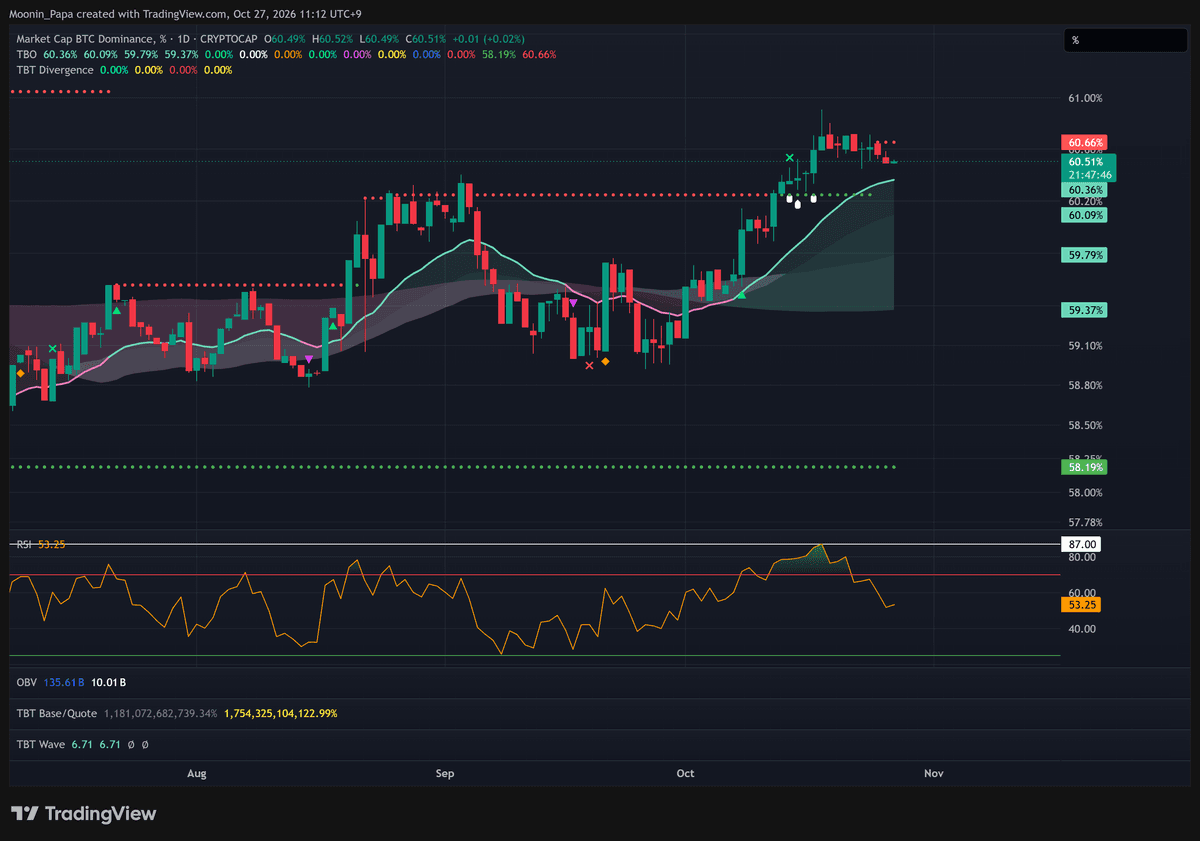Viewport: 1200px width, 841px height.
Task: Select the magenta down triangle in August
Action: coord(309,359)
